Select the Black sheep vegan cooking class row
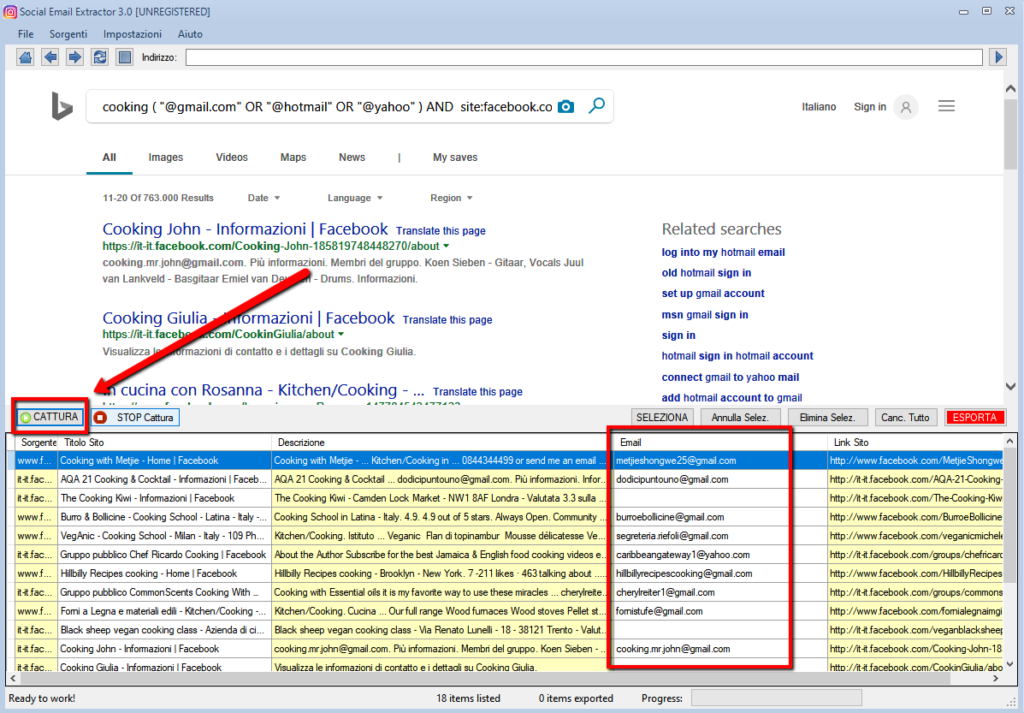Image resolution: width=1024 pixels, height=713 pixels. pyautogui.click(x=509, y=630)
